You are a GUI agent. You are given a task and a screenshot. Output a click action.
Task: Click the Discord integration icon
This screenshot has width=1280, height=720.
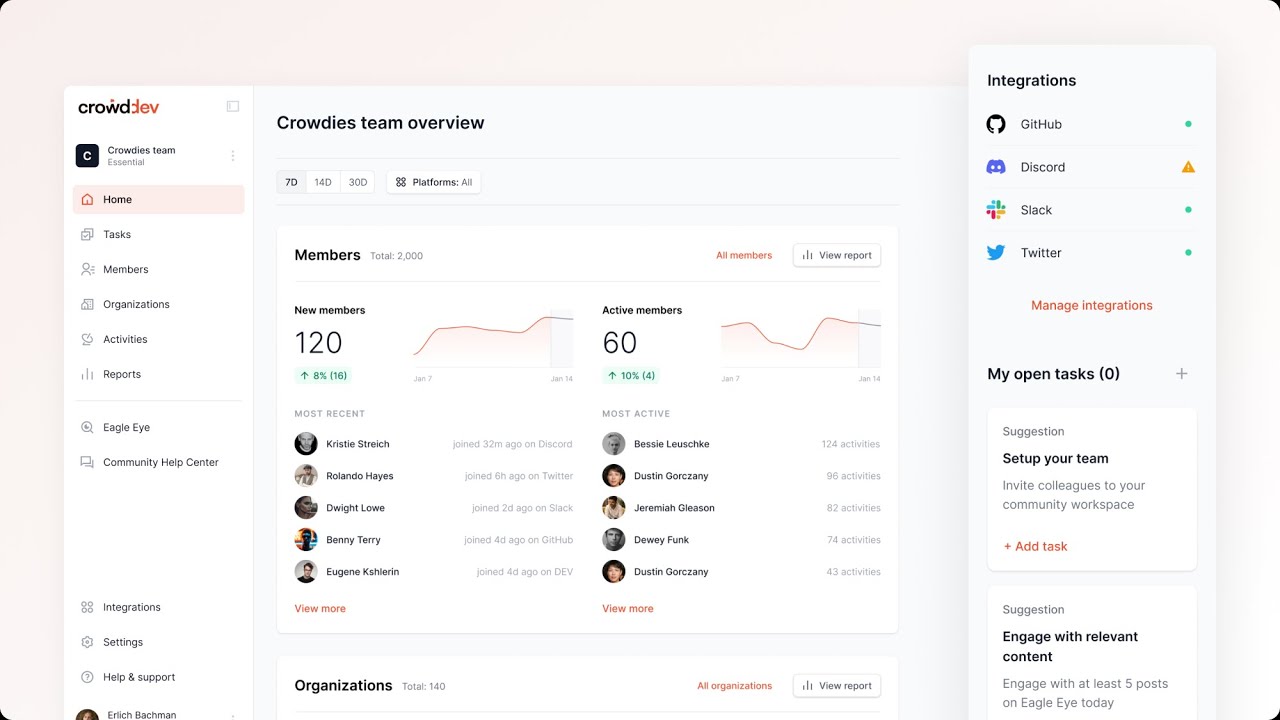point(996,167)
